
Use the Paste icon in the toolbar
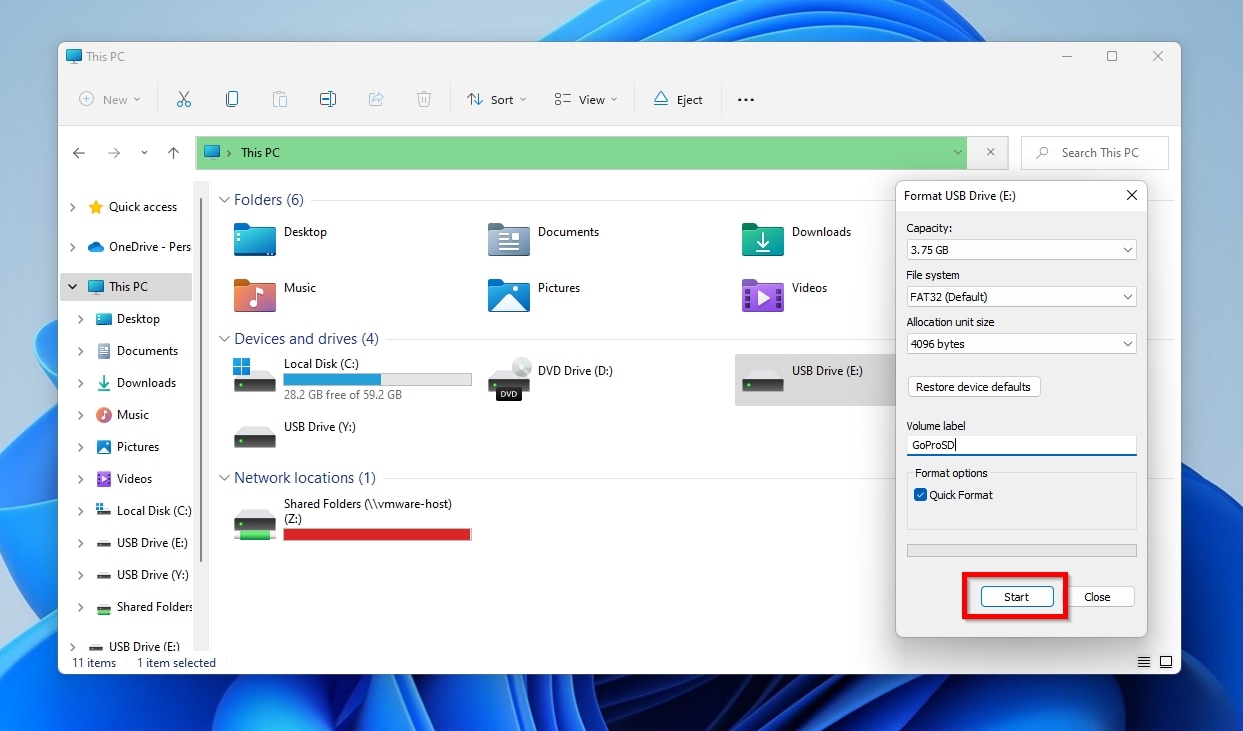pos(280,99)
